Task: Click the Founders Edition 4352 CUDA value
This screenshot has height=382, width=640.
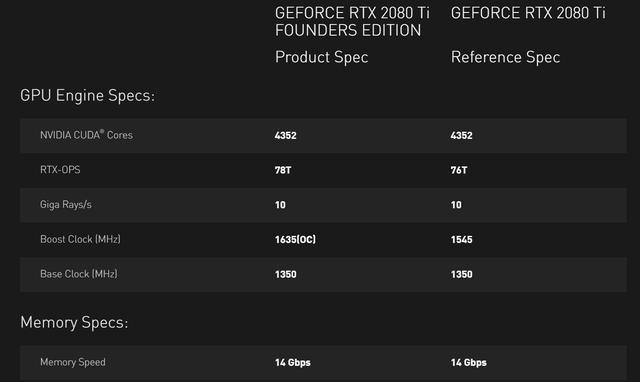Action: click(x=285, y=135)
